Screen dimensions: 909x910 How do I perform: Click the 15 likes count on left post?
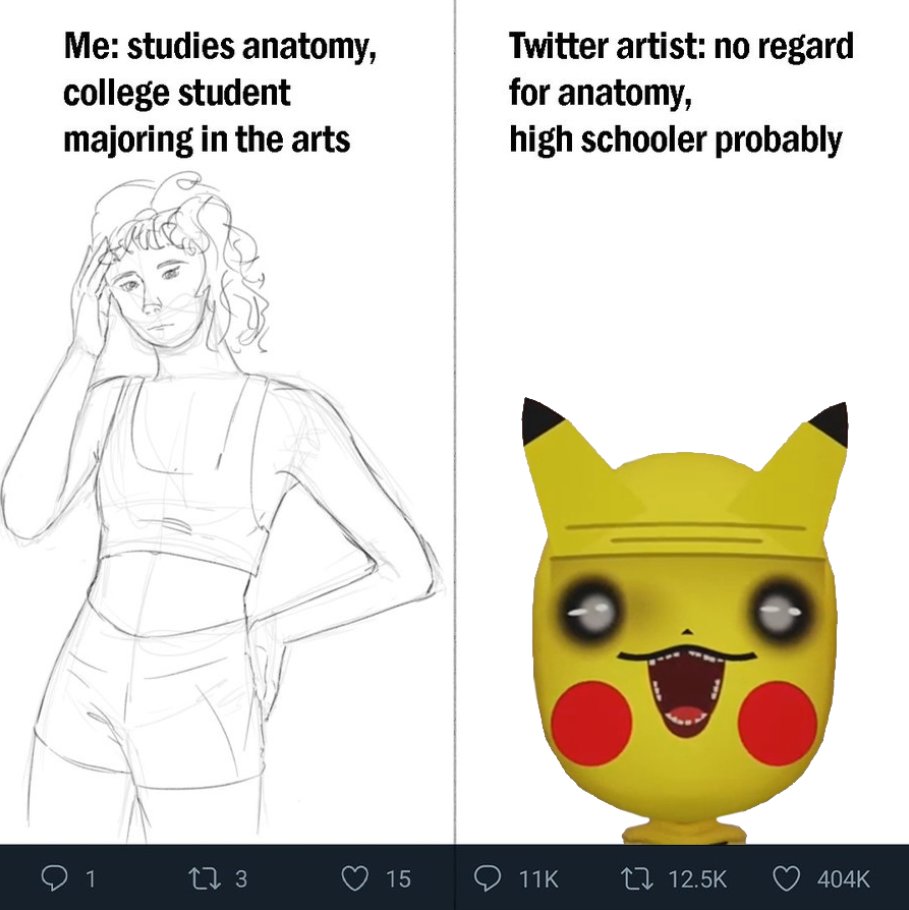(398, 879)
